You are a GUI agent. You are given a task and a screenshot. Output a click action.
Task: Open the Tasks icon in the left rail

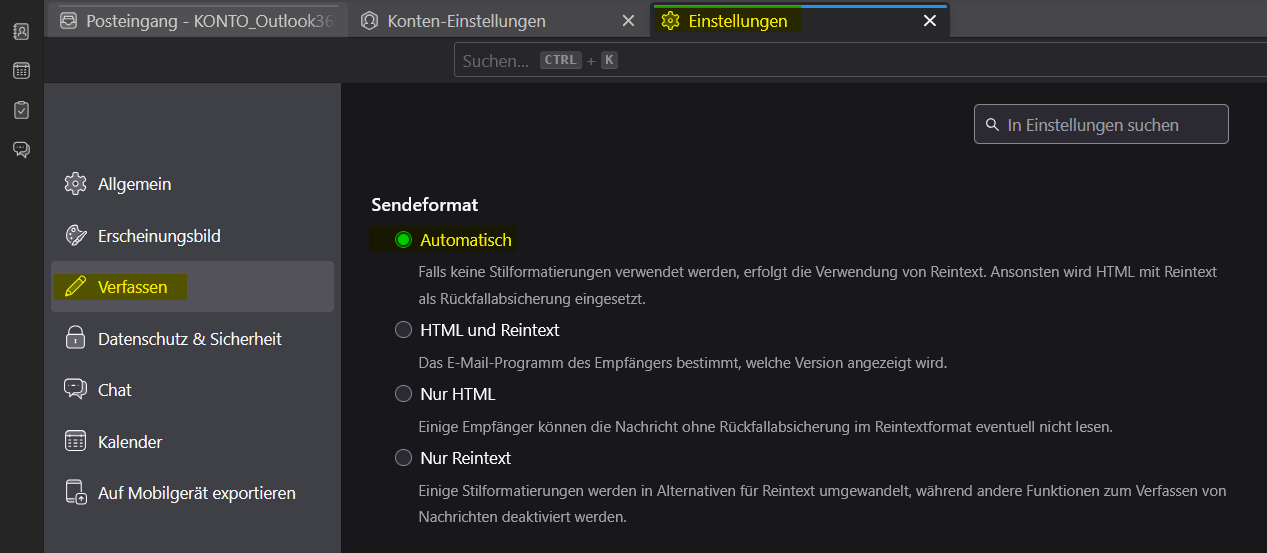(x=21, y=109)
